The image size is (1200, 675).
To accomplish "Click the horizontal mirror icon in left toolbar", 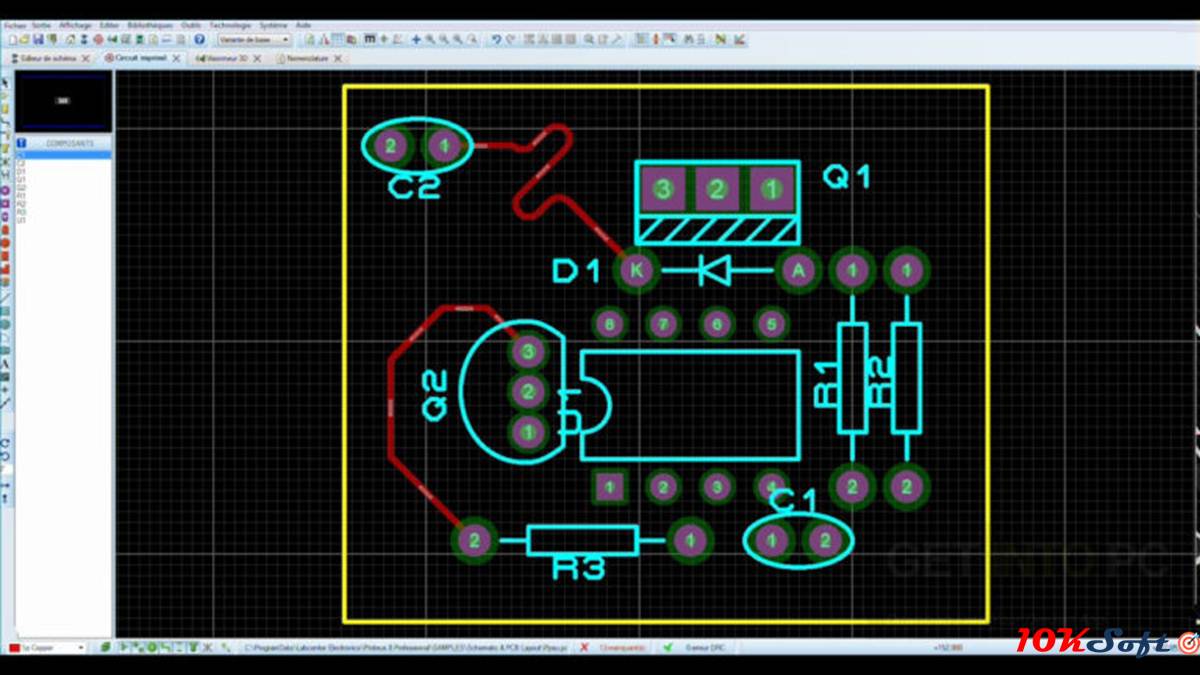I will (5, 485).
